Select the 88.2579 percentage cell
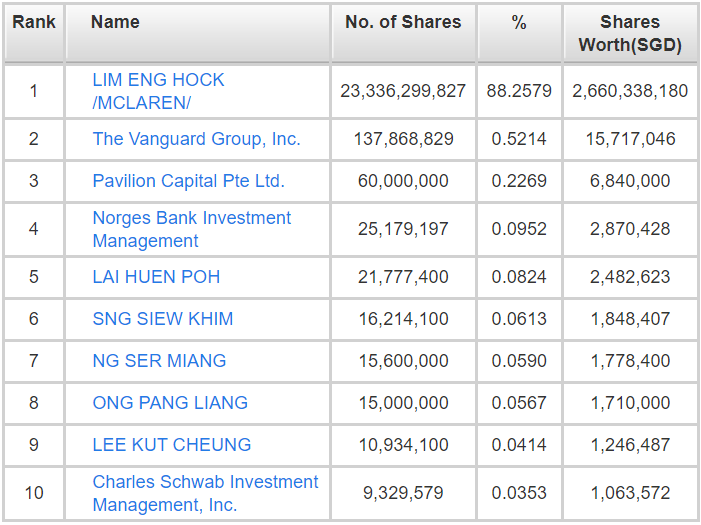701x525 pixels. pyautogui.click(x=519, y=91)
